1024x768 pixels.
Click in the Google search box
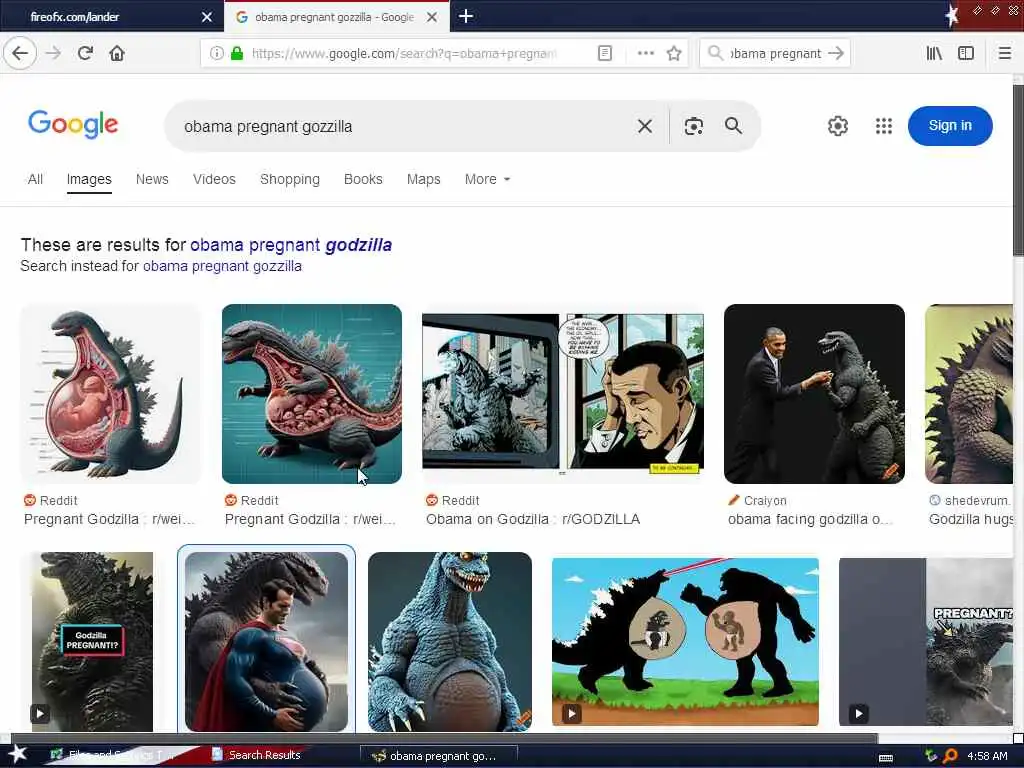pos(405,126)
